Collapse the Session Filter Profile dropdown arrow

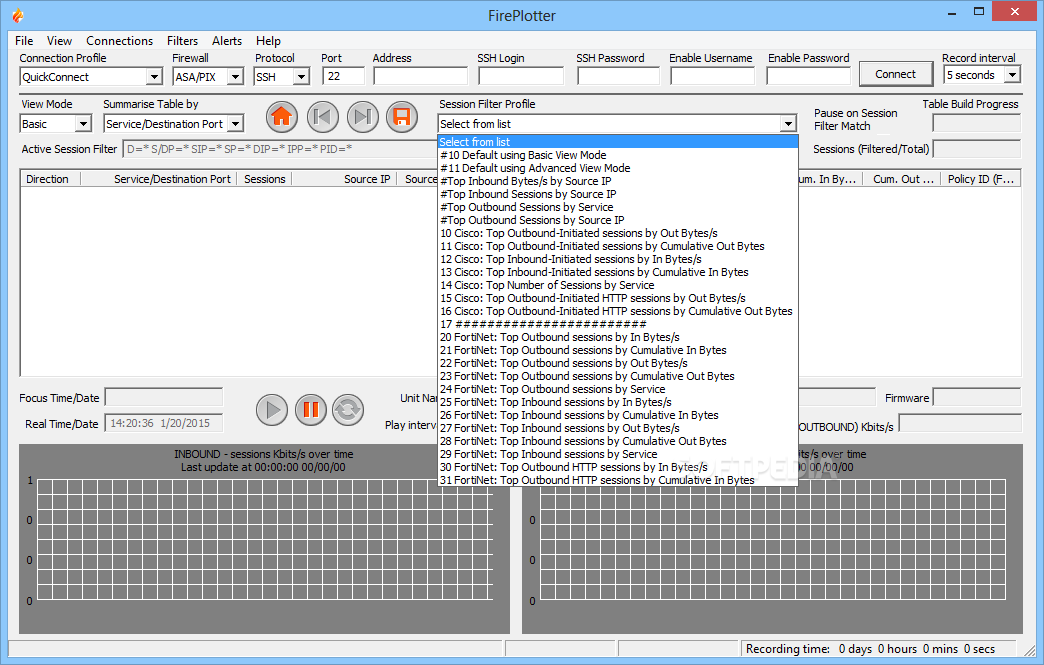788,124
